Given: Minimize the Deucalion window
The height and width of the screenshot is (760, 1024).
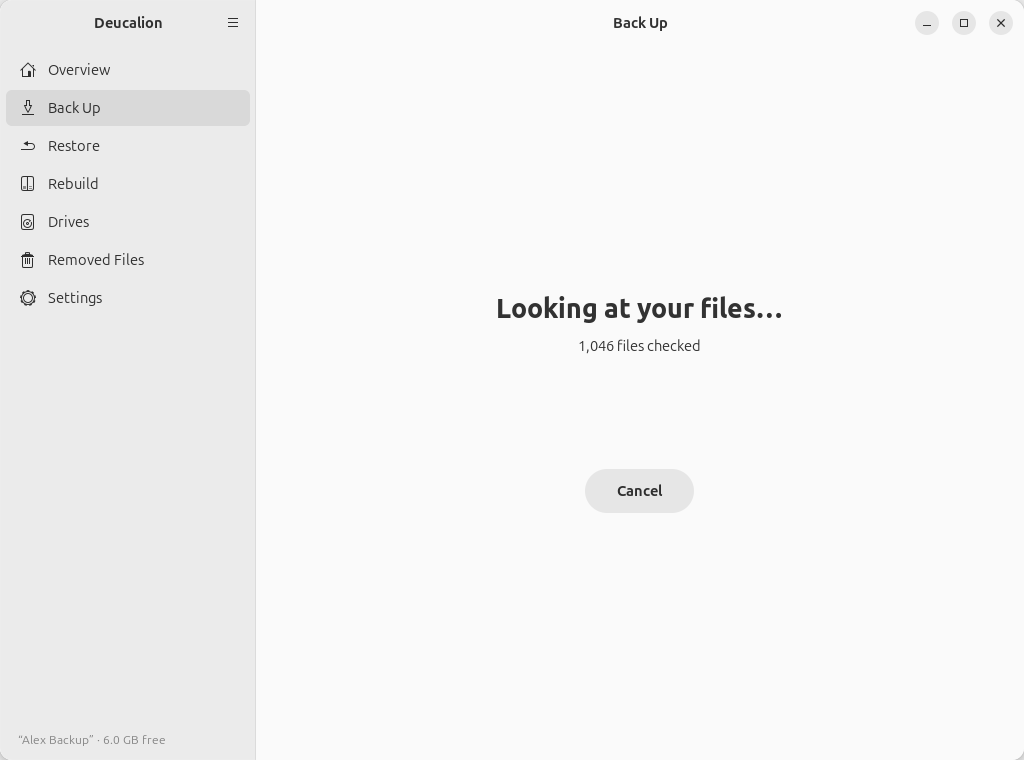Looking at the screenshot, I should point(927,23).
